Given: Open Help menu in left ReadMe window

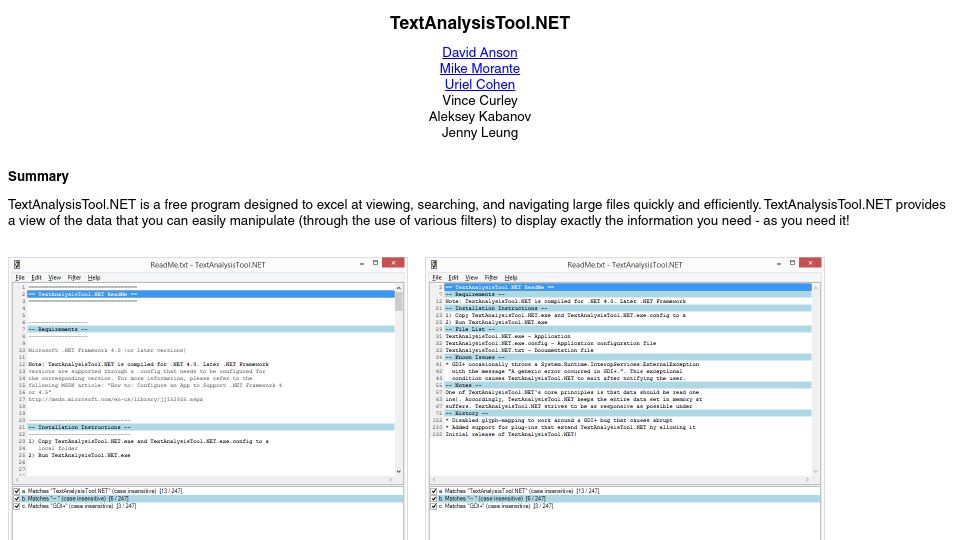Looking at the screenshot, I should [x=94, y=278].
